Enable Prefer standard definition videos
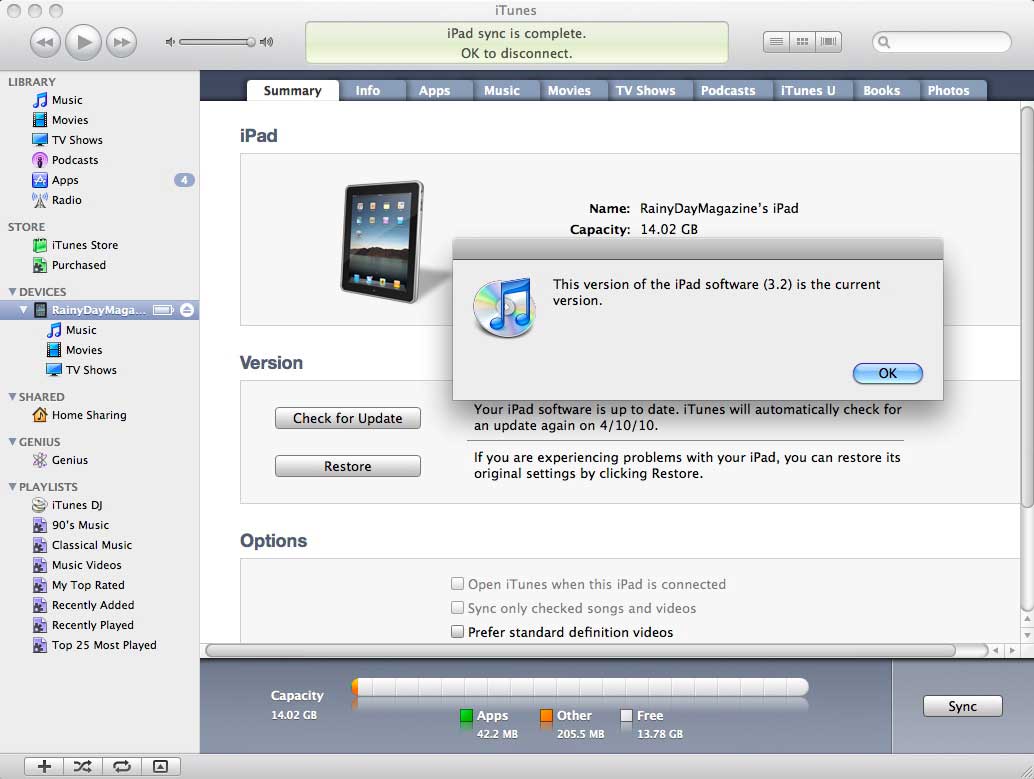This screenshot has width=1034, height=779. point(457,632)
